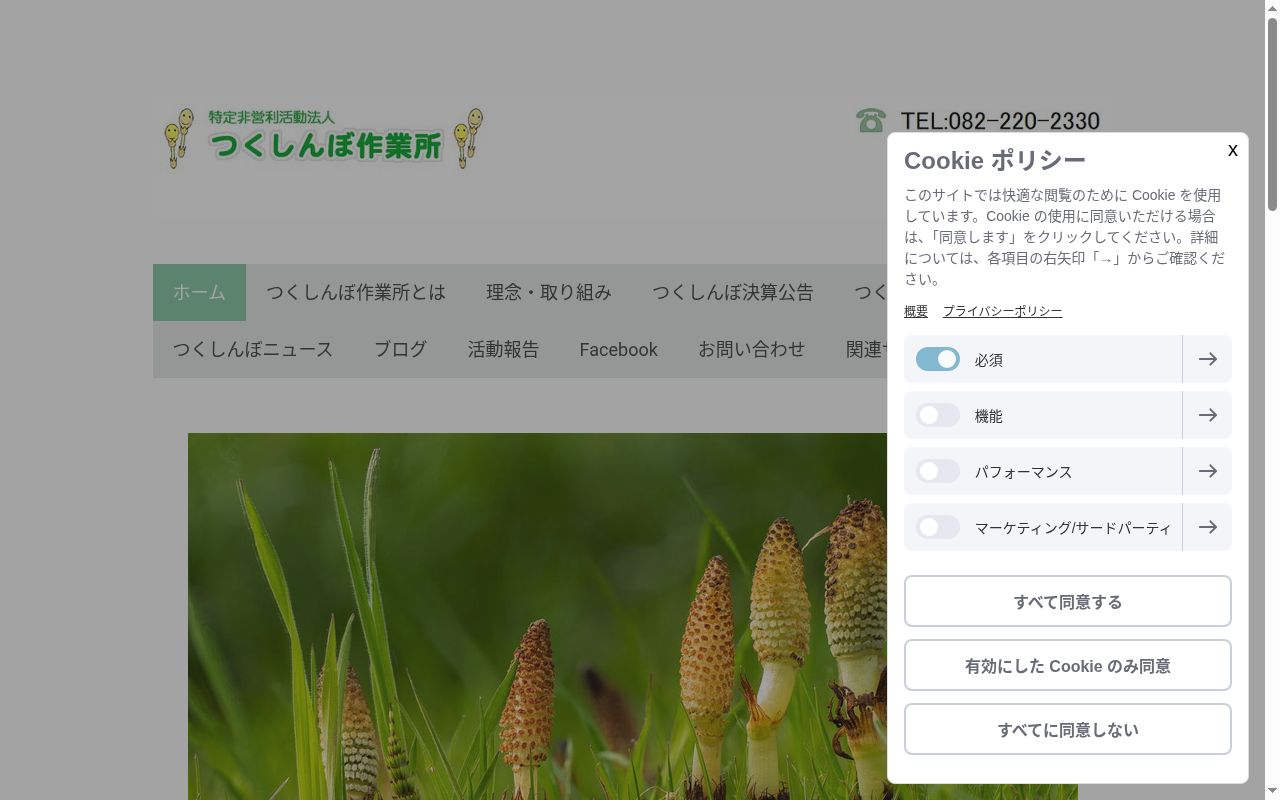Open the プライバシーポリシー link
The width and height of the screenshot is (1280, 800).
(x=1002, y=311)
